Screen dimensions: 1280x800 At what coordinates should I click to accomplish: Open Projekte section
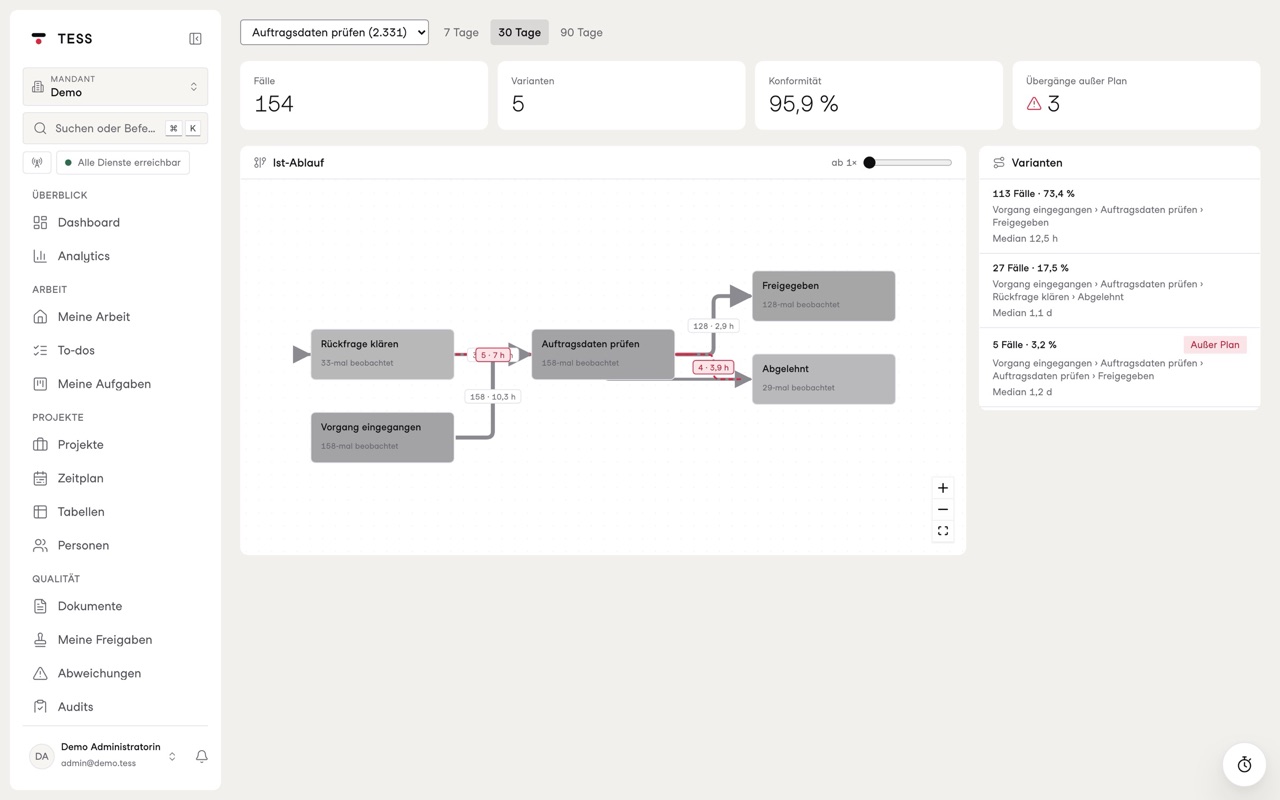coord(115,445)
